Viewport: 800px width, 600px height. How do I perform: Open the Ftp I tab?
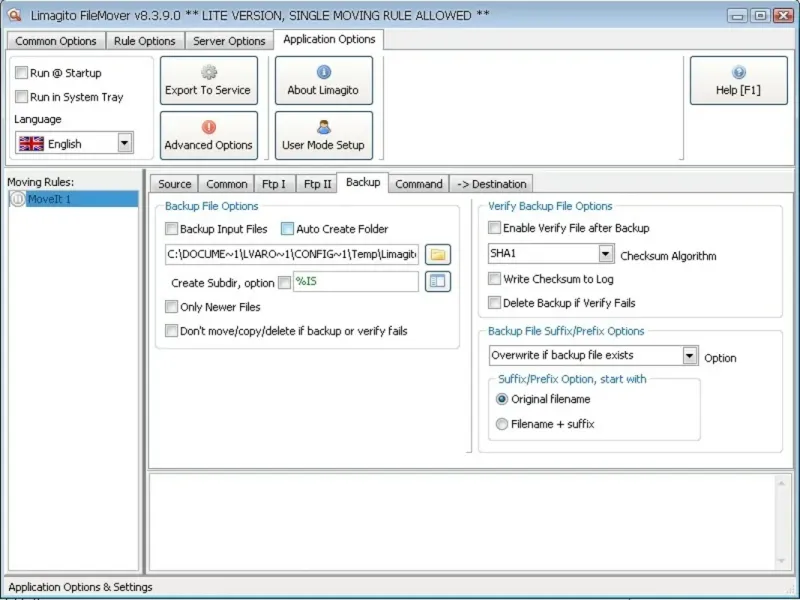pos(274,184)
